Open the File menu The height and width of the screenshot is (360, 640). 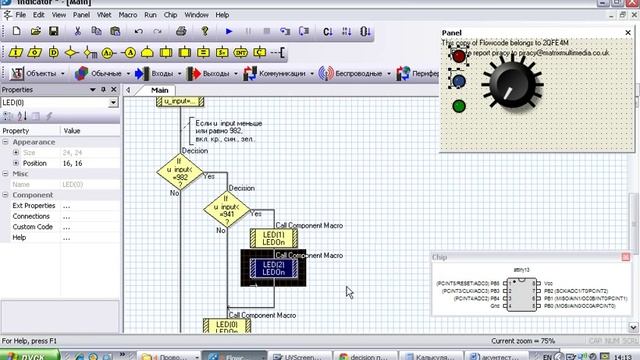tap(20, 15)
